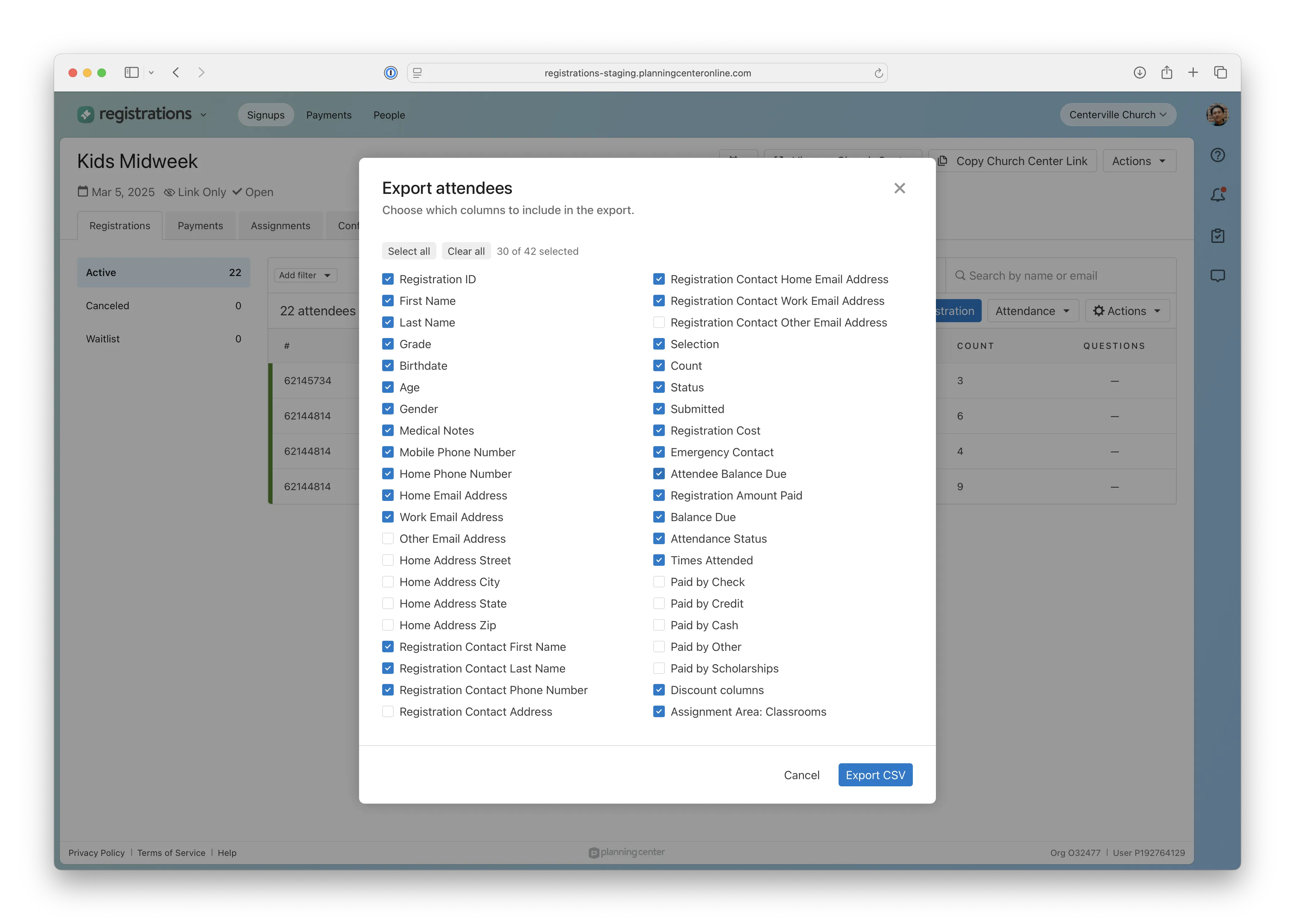1295x924 pixels.
Task: Enable the Home Address Street checkbox
Action: (388, 560)
